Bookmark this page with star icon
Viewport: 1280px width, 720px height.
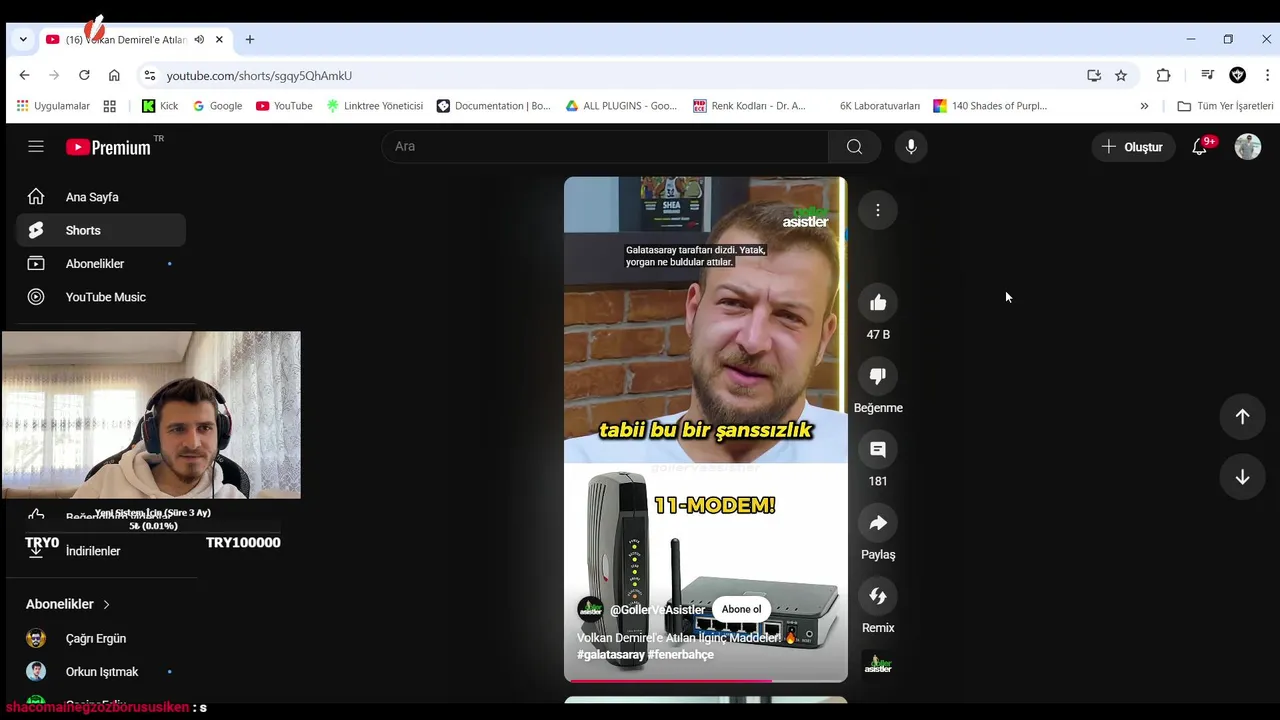1121,75
